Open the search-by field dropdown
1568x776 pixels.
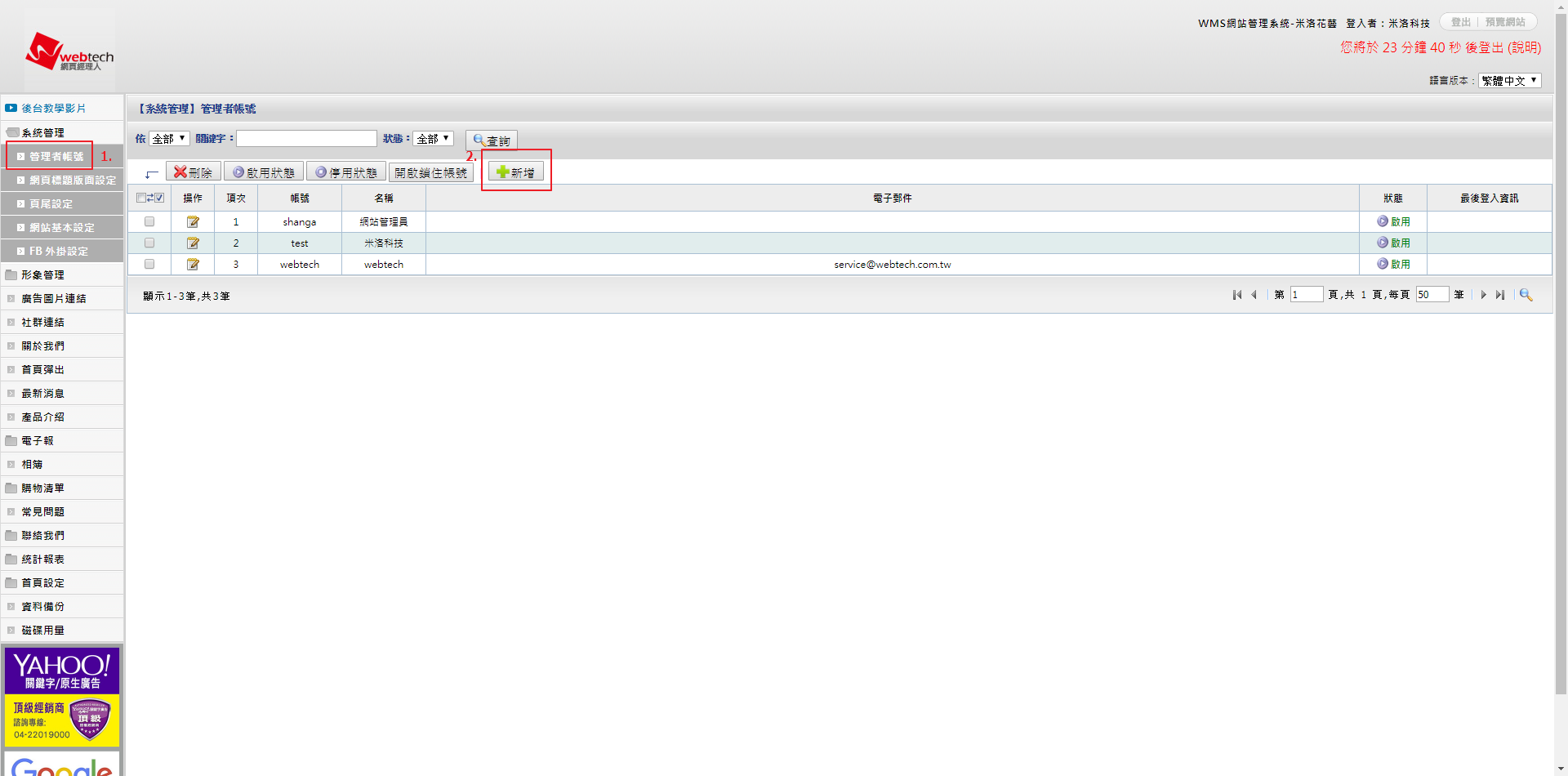(169, 139)
